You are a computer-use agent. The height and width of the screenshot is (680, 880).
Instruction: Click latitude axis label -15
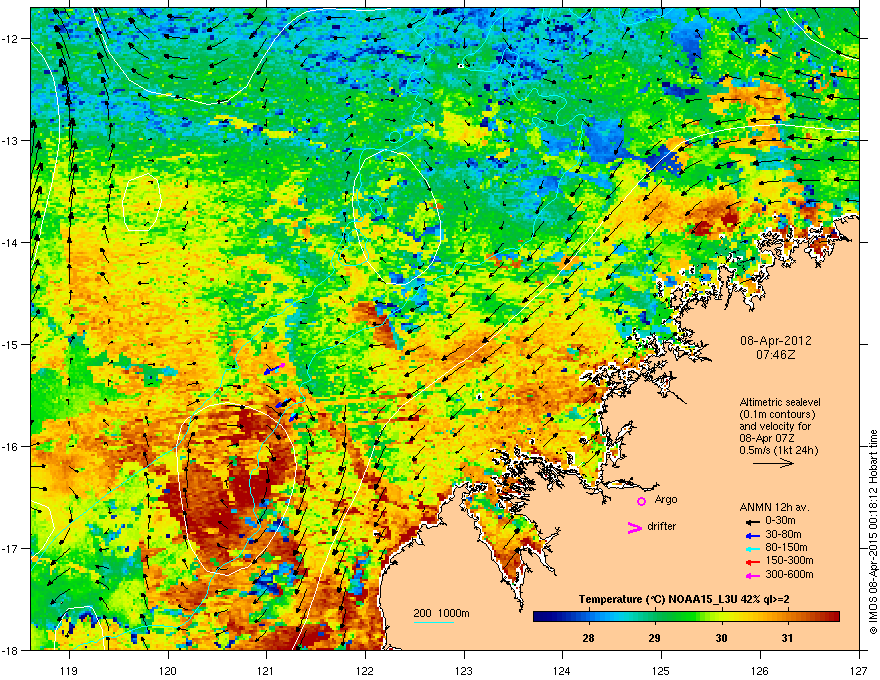click(x=11, y=344)
